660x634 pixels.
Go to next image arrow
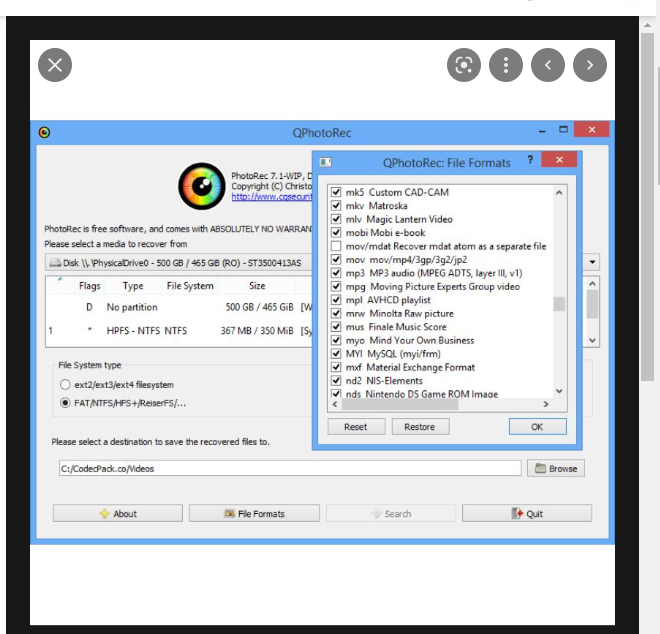(x=590, y=65)
